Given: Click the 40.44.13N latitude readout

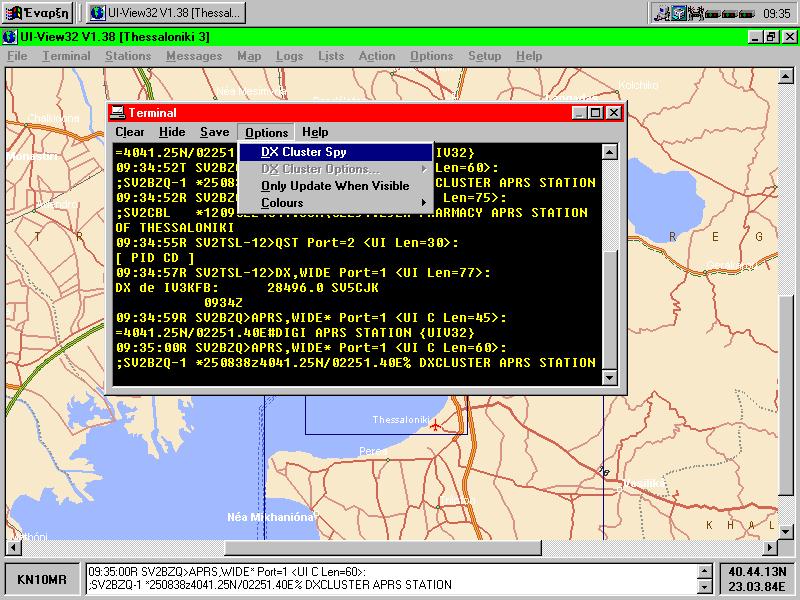Looking at the screenshot, I should click(x=757, y=571).
